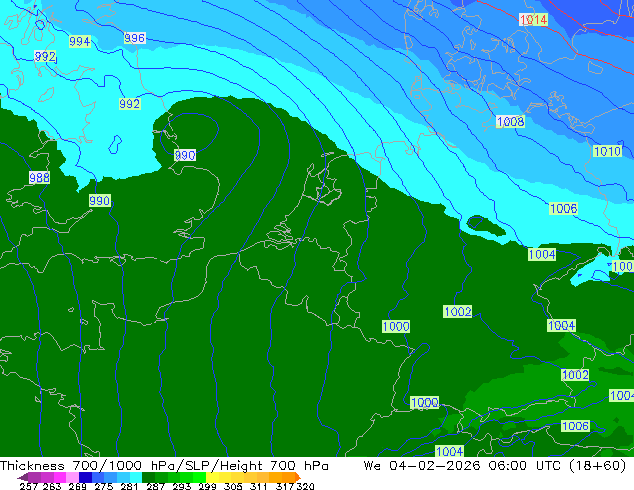Click the brightest lime green legend swatch
This screenshot has height=490, width=634.
tap(200, 477)
